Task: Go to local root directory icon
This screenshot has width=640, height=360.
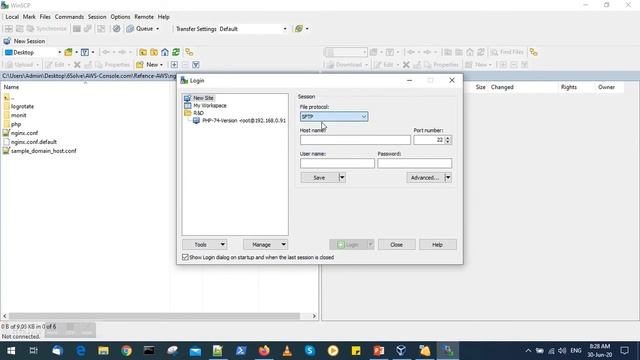Action: (x=154, y=52)
